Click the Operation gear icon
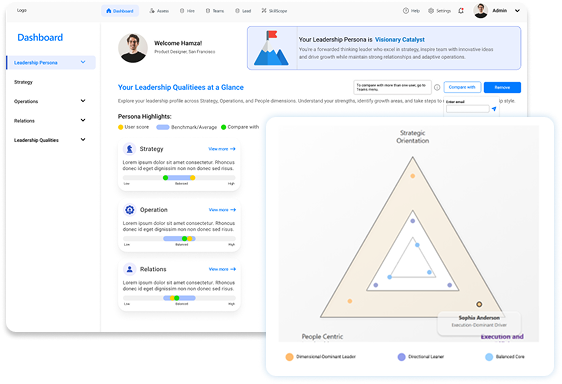562x384 pixels. (129, 209)
